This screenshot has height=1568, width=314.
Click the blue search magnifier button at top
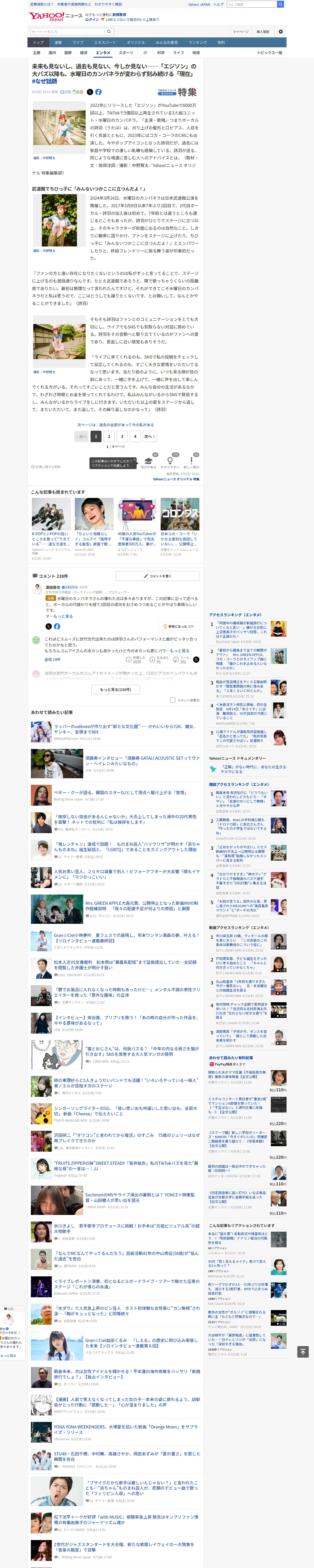click(x=281, y=4)
